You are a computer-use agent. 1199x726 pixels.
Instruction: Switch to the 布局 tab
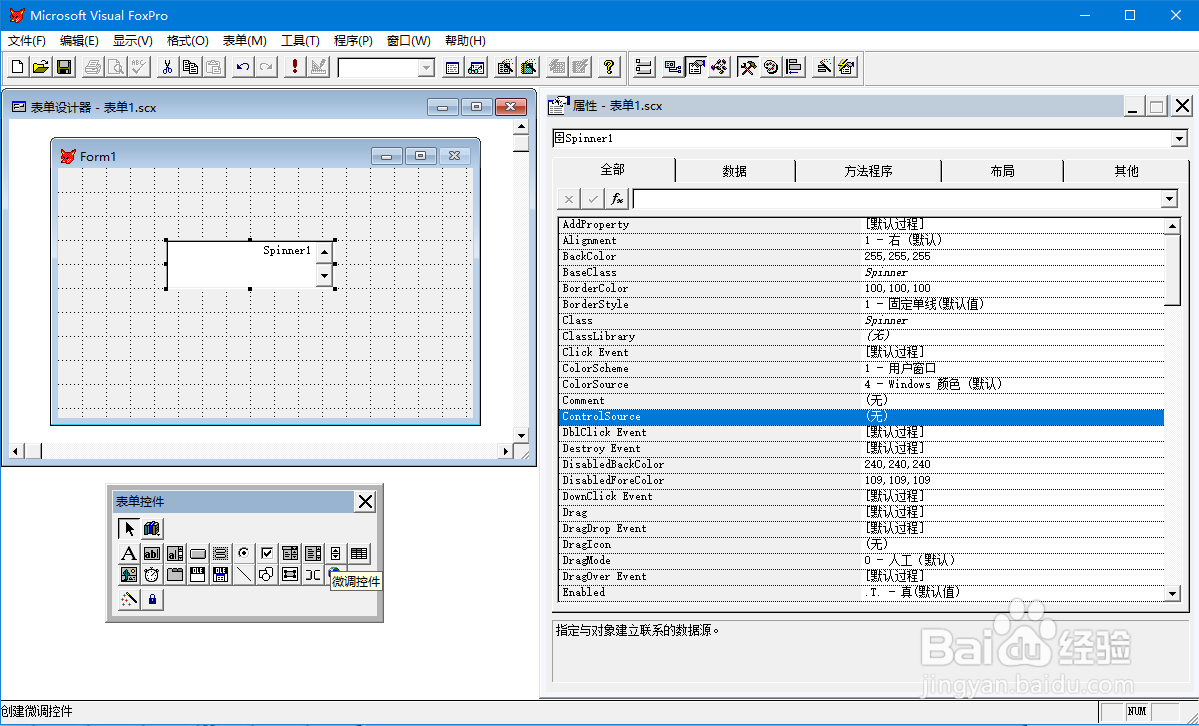coord(1002,171)
